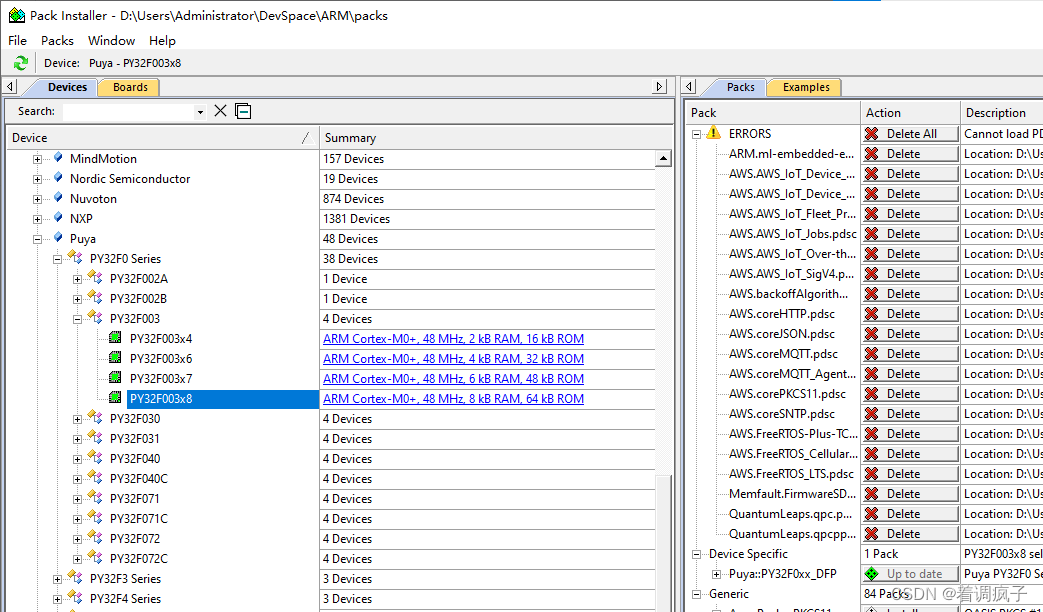Click the PY32F030 subfamily icon
The image size is (1043, 612).
95,418
